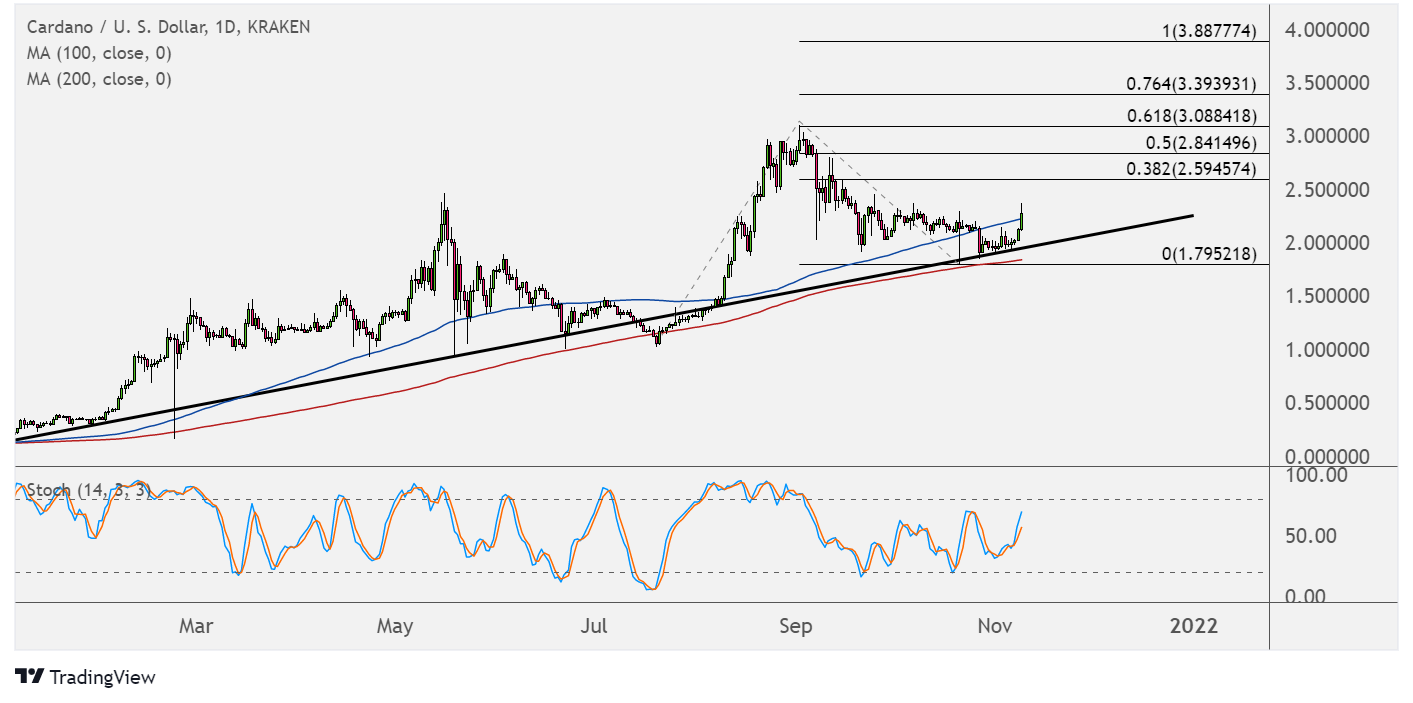This screenshot has width=1413, height=703.
Task: Click the 0.500000 price axis value
Action: click(1327, 404)
